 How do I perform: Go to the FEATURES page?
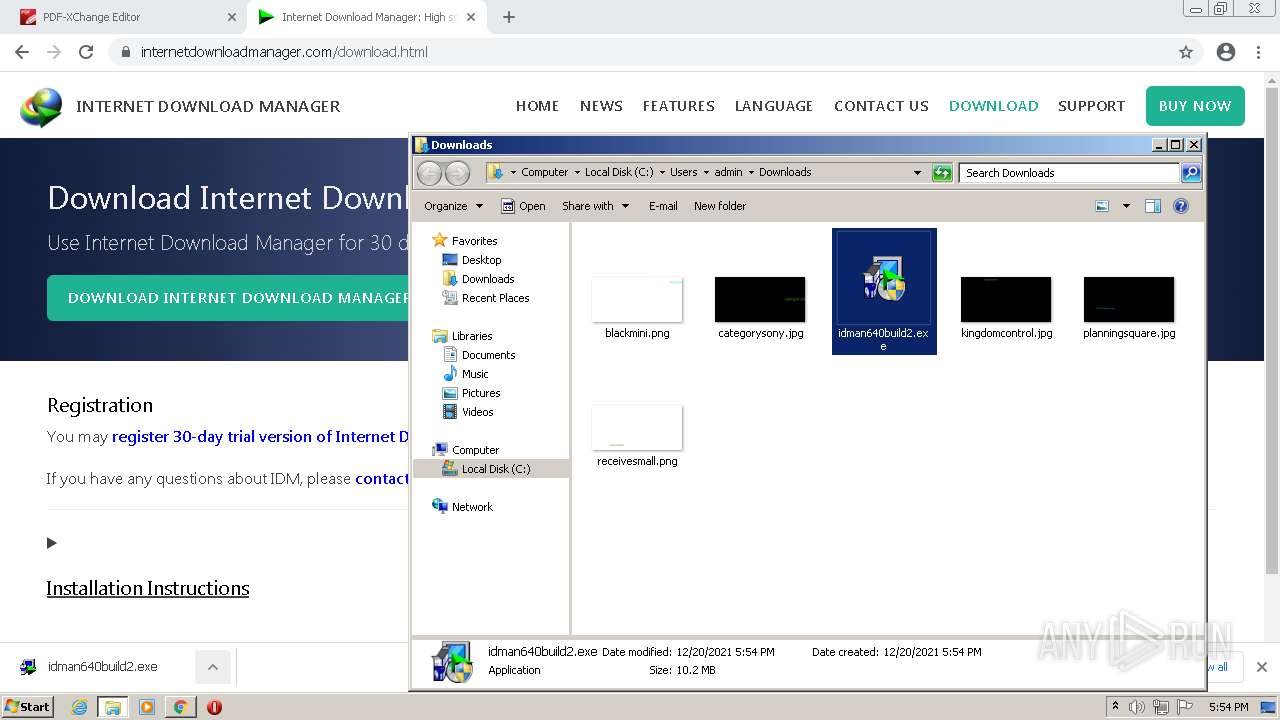[x=678, y=106]
